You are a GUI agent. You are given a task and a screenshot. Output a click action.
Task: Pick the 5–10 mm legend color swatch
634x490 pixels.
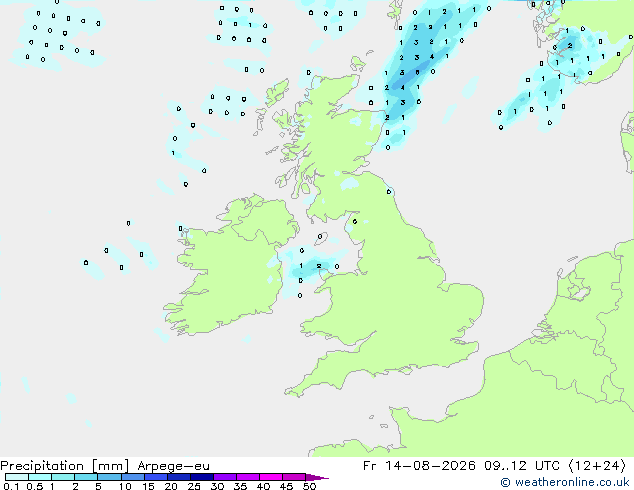[109, 477]
